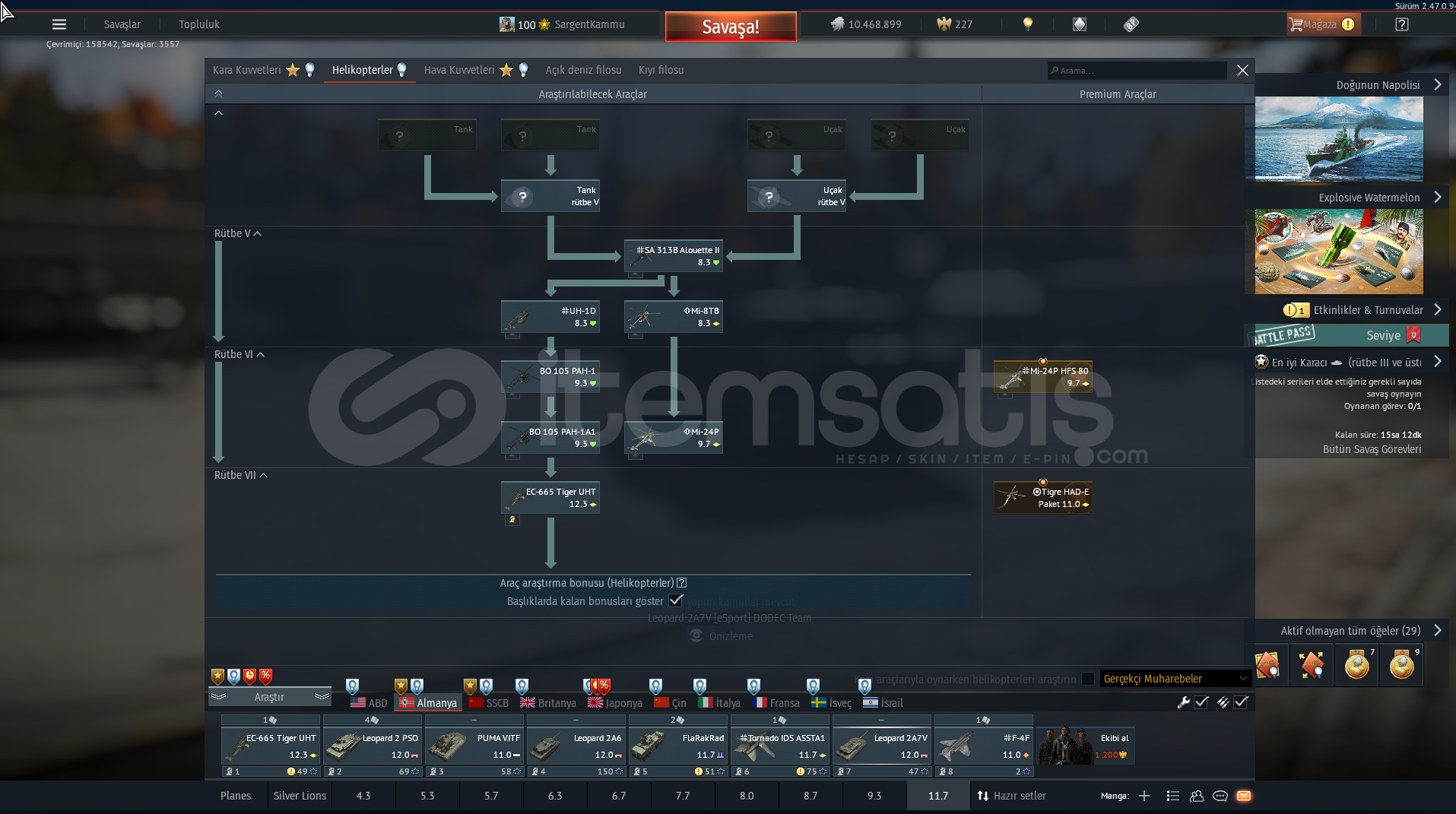Click the Hazır setler presets button
Screen dimensions: 1456x814
[1011, 796]
